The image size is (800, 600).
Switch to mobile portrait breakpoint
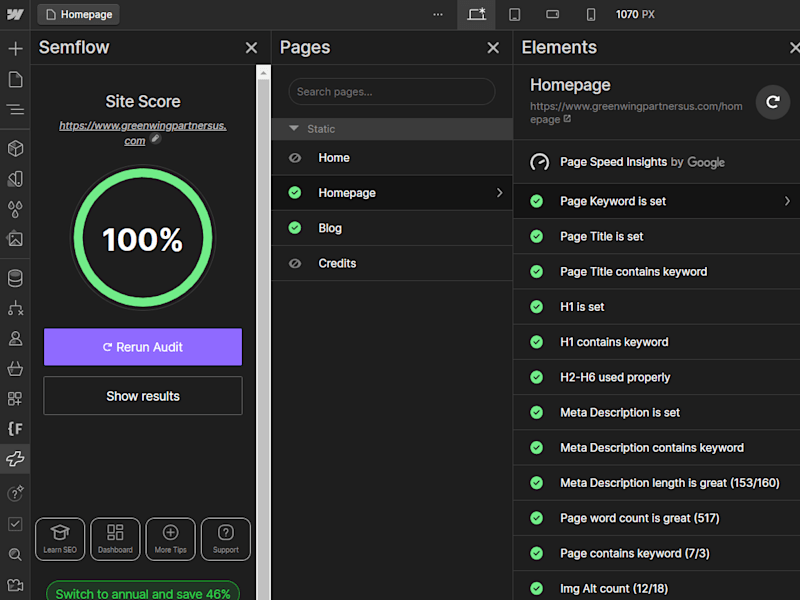(591, 14)
